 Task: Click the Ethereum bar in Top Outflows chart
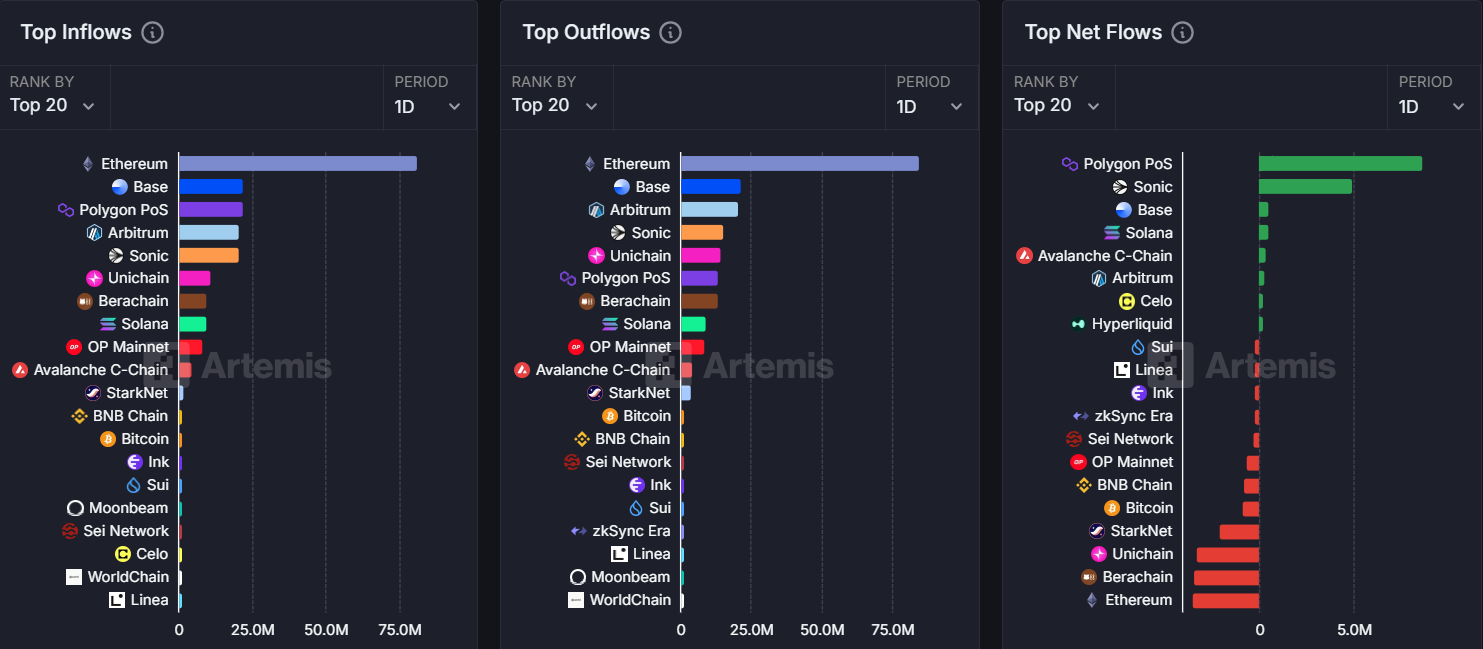(x=800, y=164)
